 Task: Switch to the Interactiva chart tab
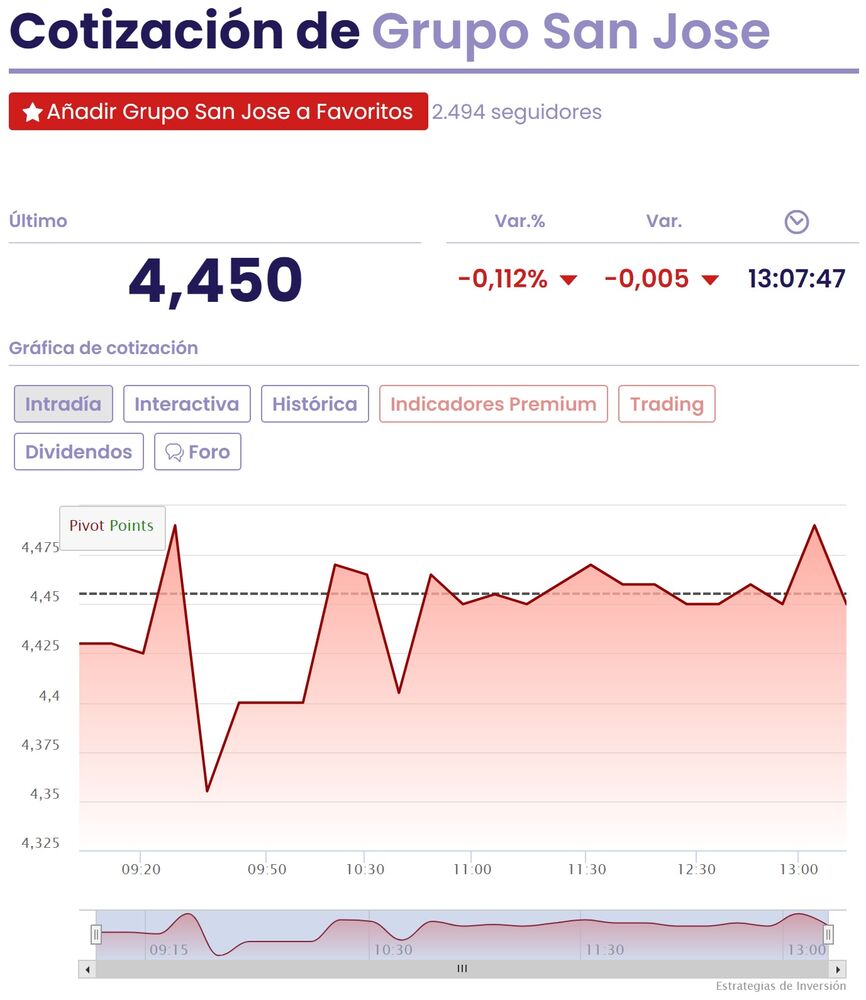click(187, 404)
